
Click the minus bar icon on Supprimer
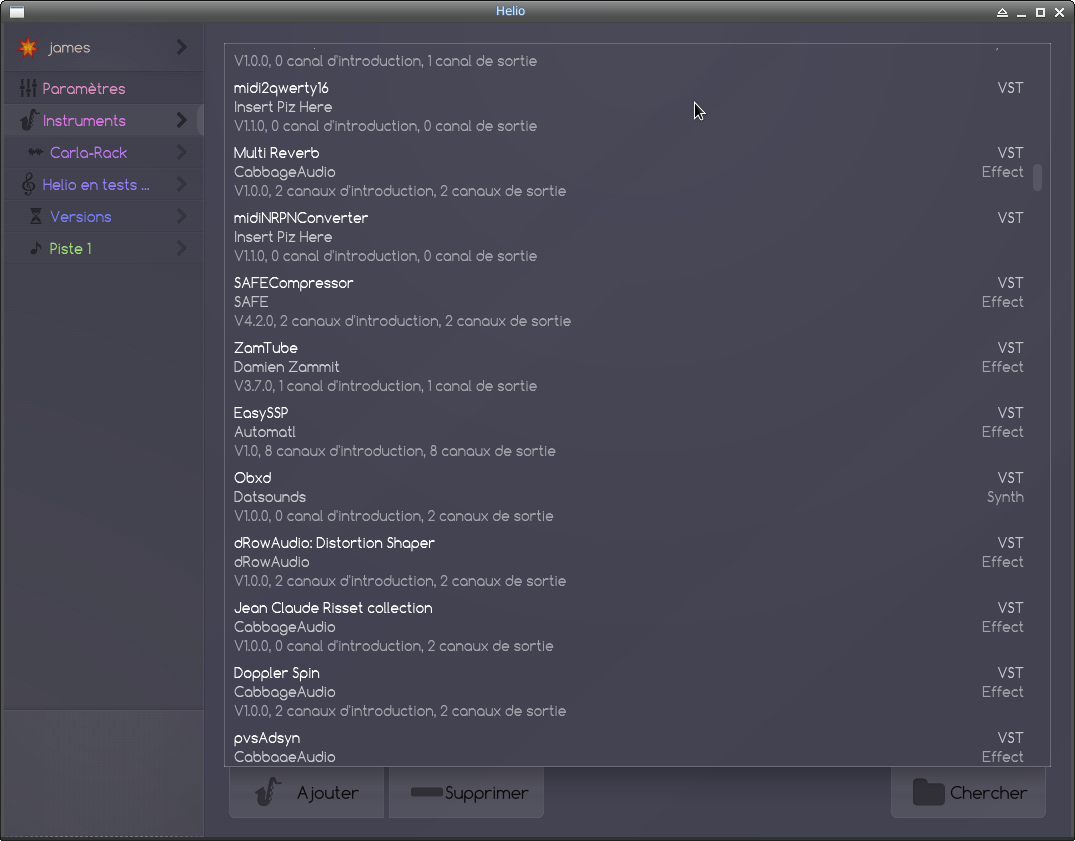click(426, 792)
